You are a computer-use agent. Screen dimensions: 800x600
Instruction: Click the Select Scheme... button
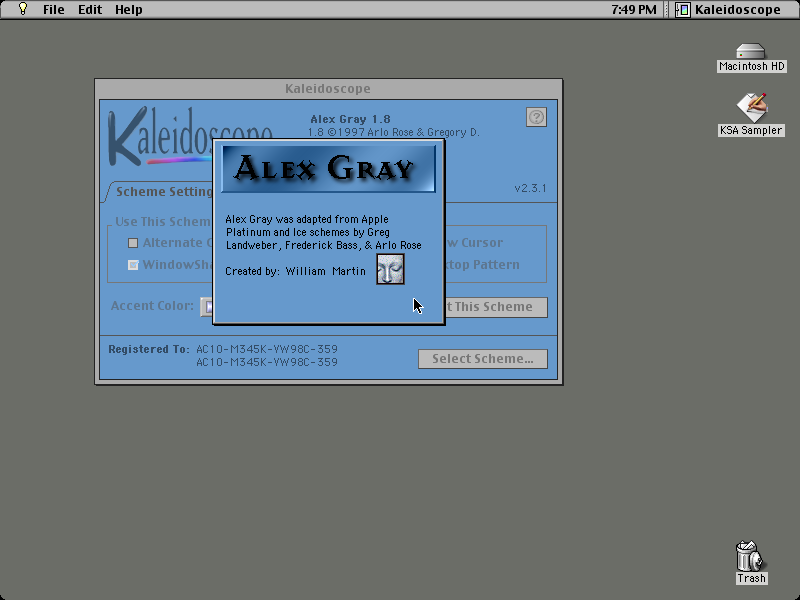click(483, 359)
